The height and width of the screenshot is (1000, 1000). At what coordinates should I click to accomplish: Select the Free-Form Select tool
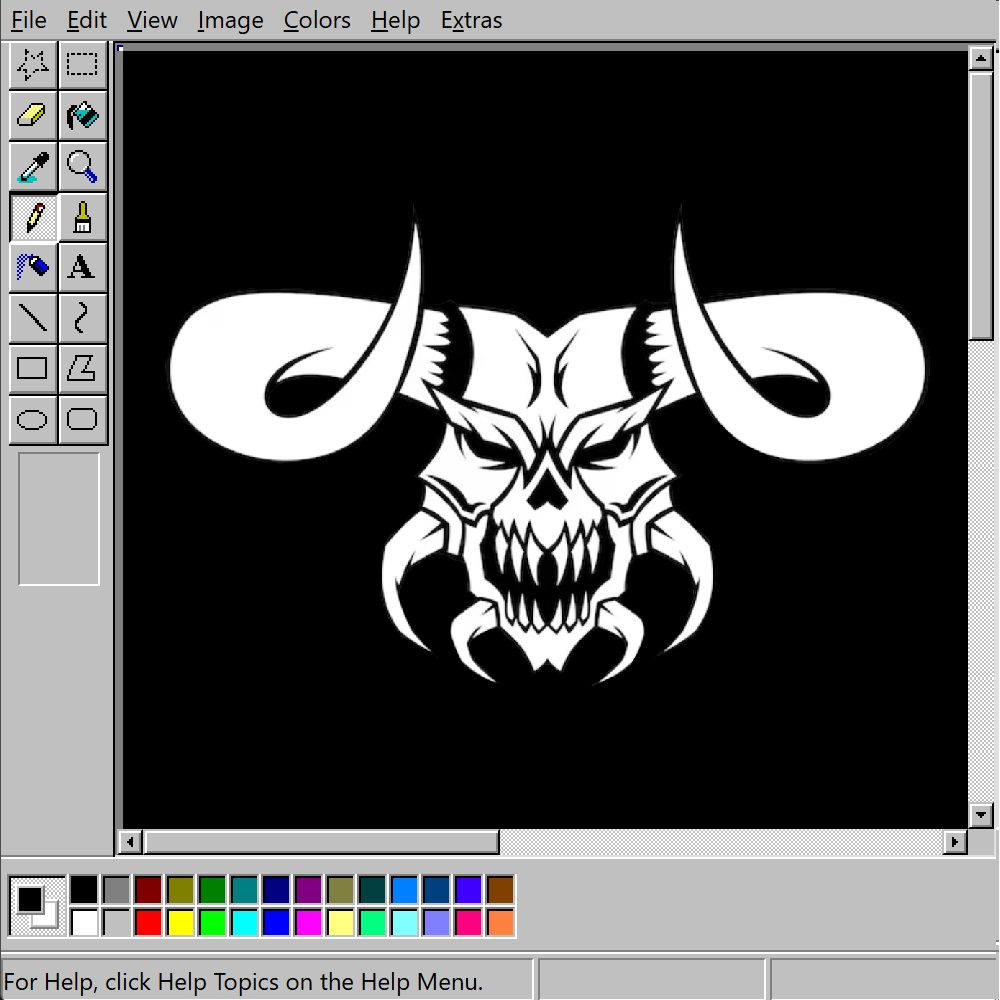[33, 65]
